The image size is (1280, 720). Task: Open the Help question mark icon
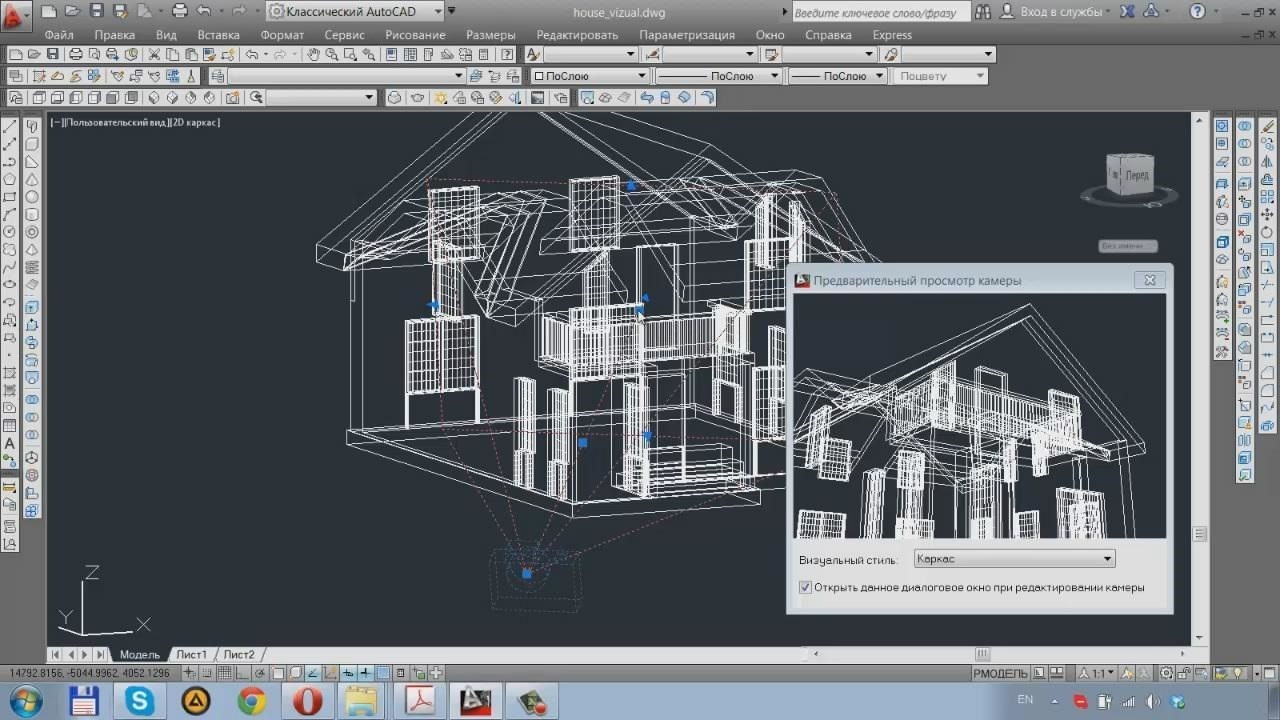pyautogui.click(x=1198, y=12)
